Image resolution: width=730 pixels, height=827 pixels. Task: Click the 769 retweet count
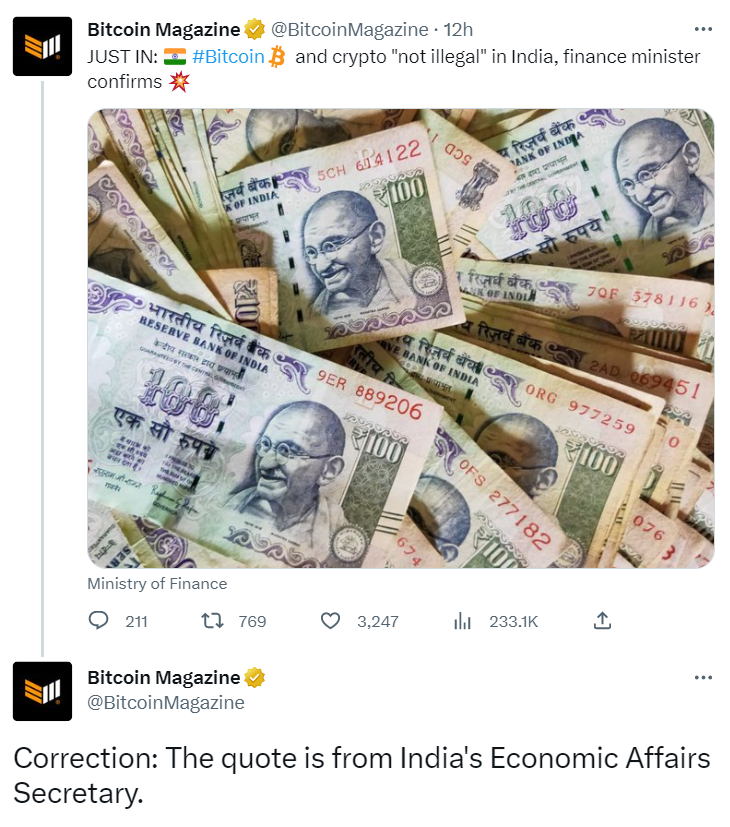[x=252, y=621]
